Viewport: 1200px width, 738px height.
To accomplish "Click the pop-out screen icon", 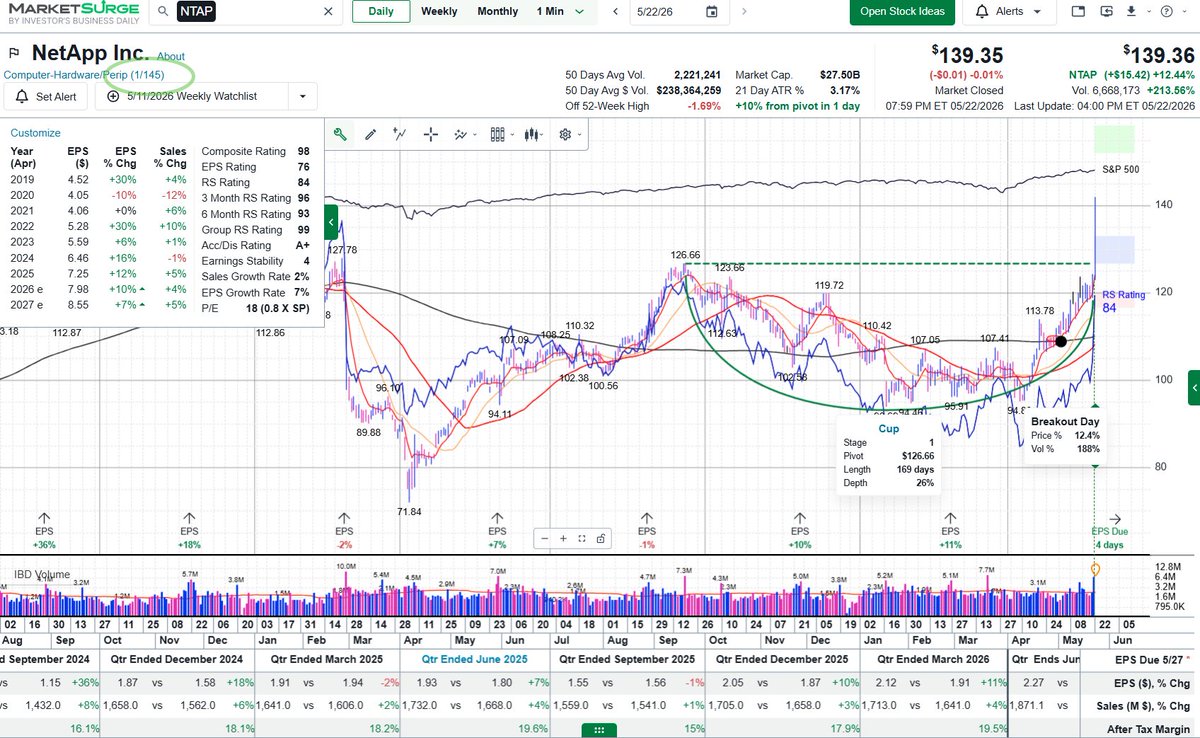I will [x=1109, y=11].
